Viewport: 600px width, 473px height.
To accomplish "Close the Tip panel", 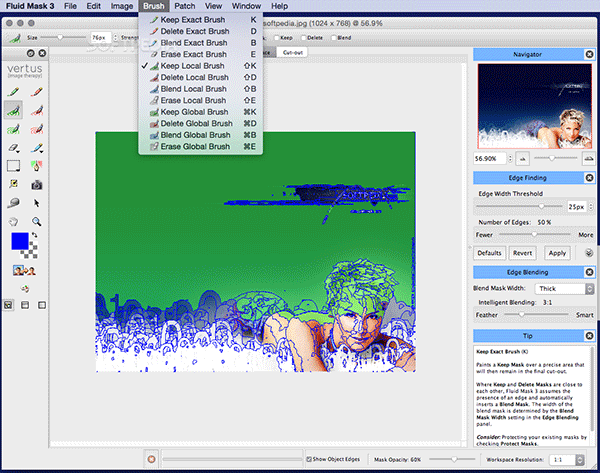I will 589,336.
